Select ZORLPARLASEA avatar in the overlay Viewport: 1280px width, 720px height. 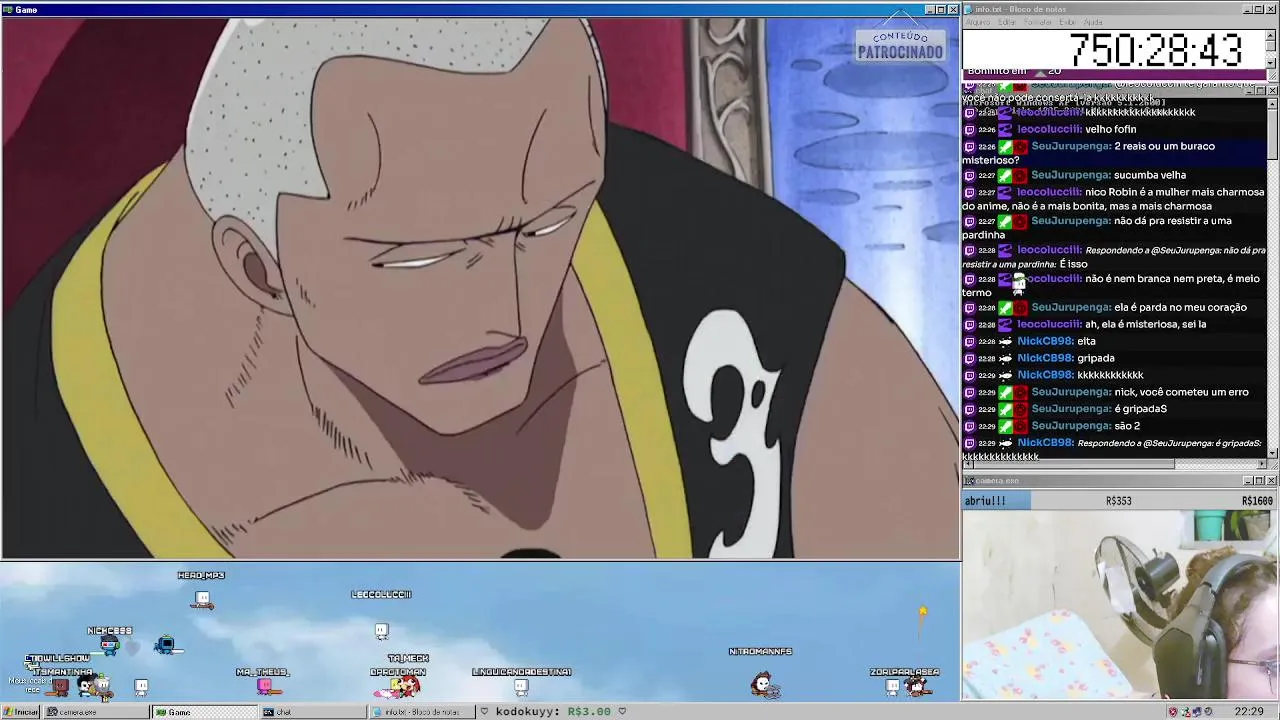point(915,686)
